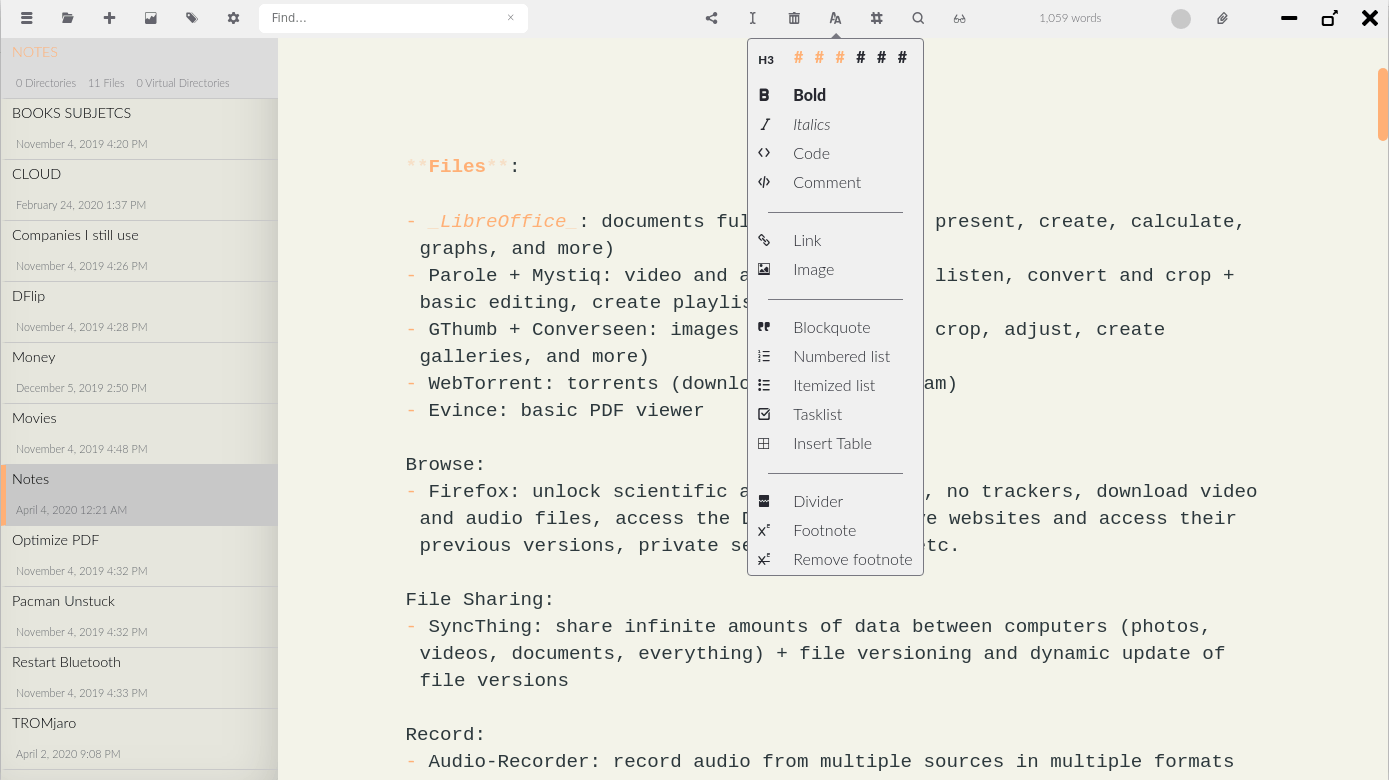Click _LibreOffice_ text in editor
Screen dimensions: 1389x780
pyautogui.click(x=503, y=221)
